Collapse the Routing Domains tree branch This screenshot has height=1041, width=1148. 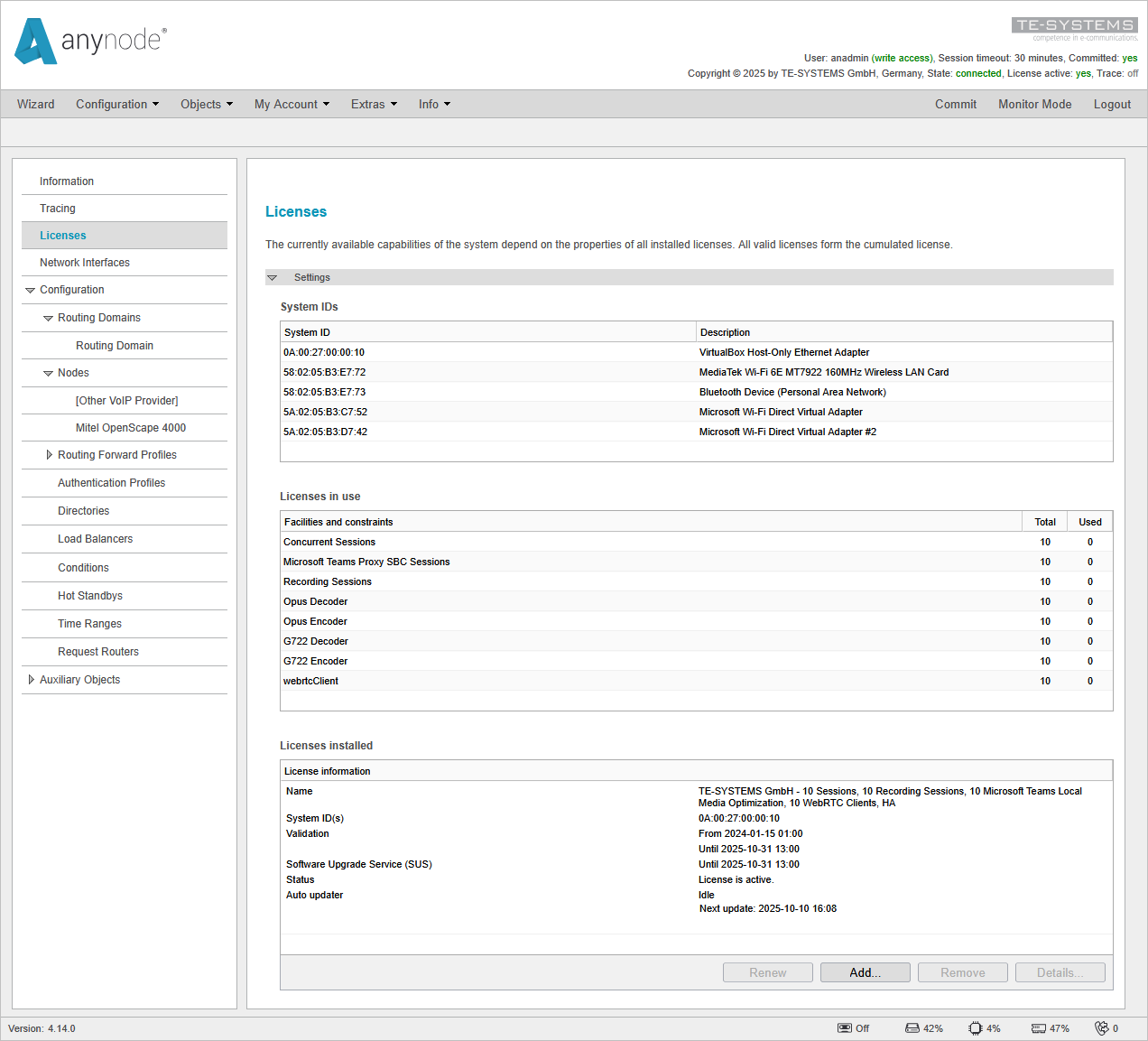pos(49,318)
